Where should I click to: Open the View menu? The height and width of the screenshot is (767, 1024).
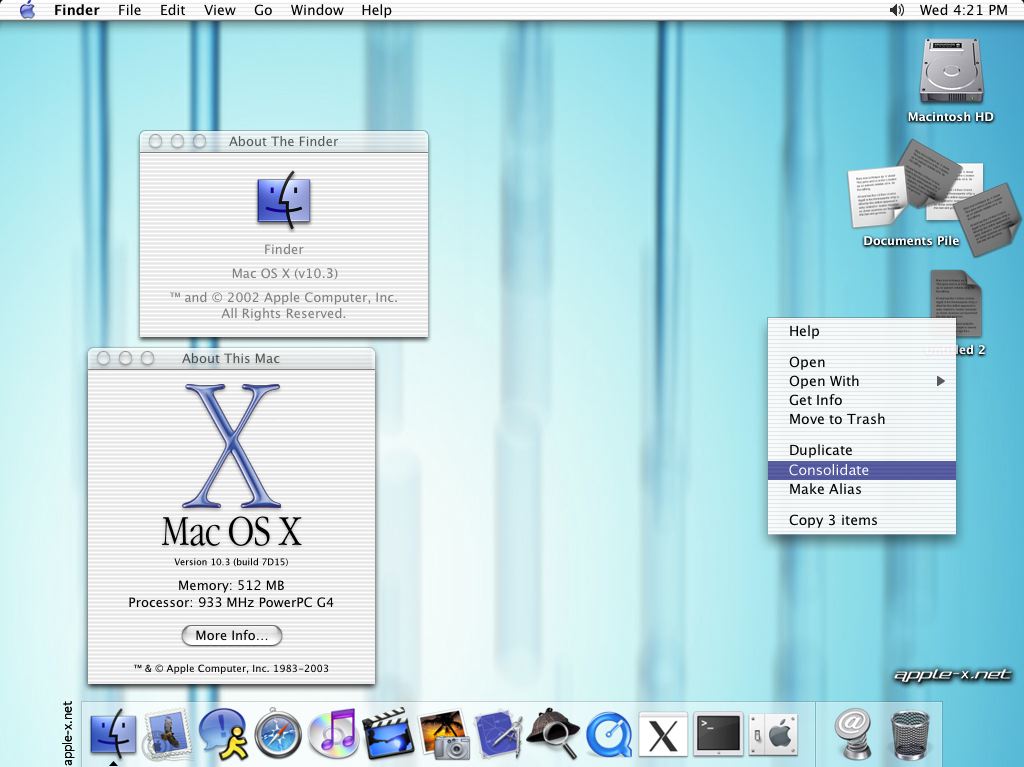point(219,10)
